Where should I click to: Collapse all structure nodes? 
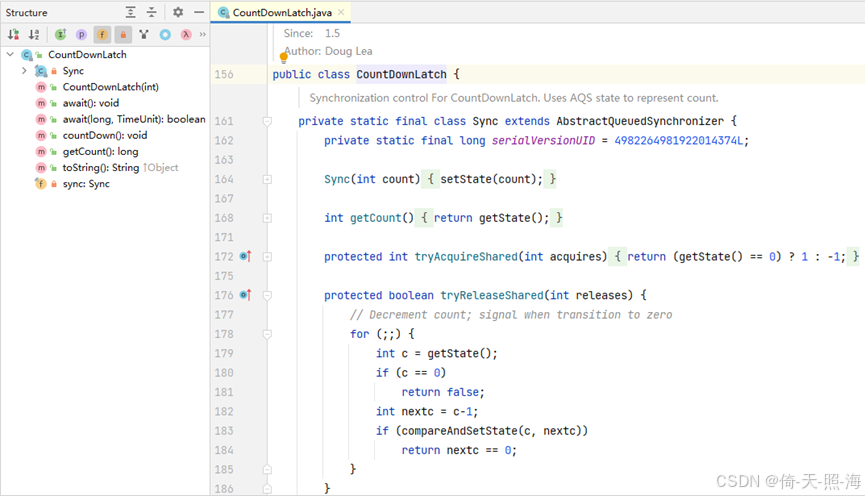151,12
